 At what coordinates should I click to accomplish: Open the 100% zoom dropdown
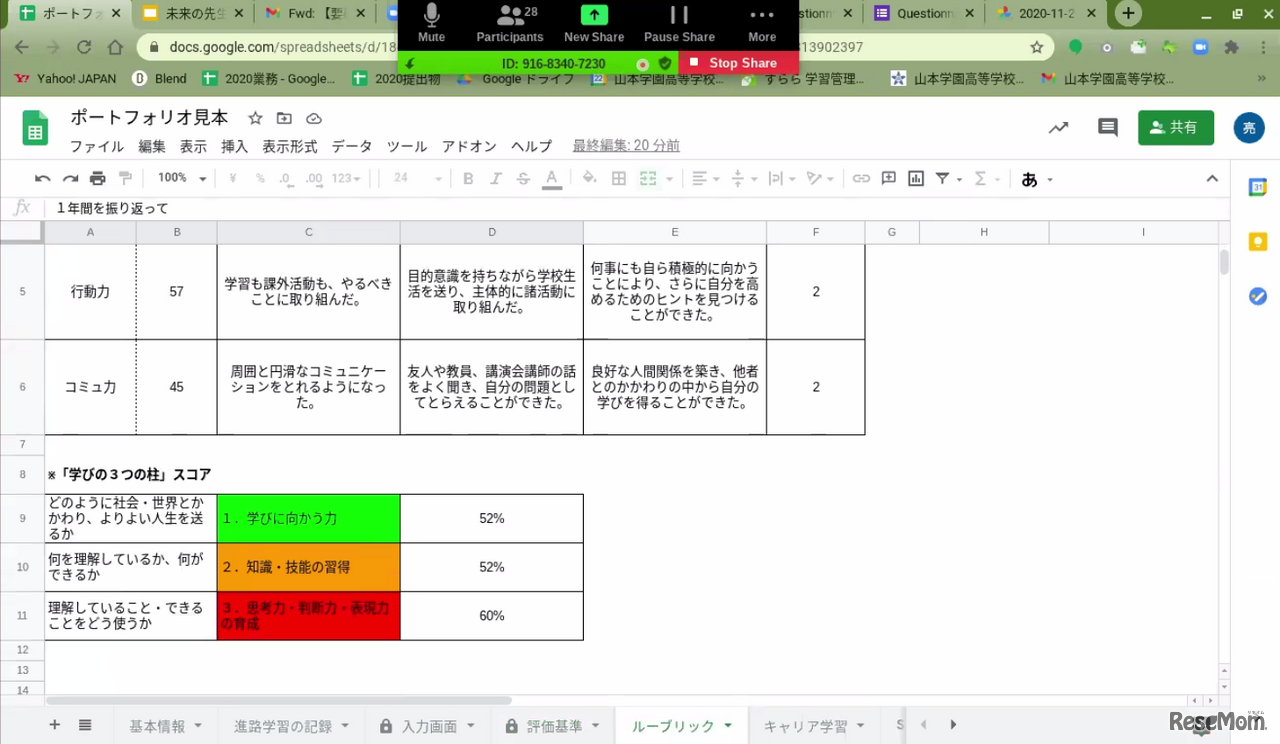(181, 179)
